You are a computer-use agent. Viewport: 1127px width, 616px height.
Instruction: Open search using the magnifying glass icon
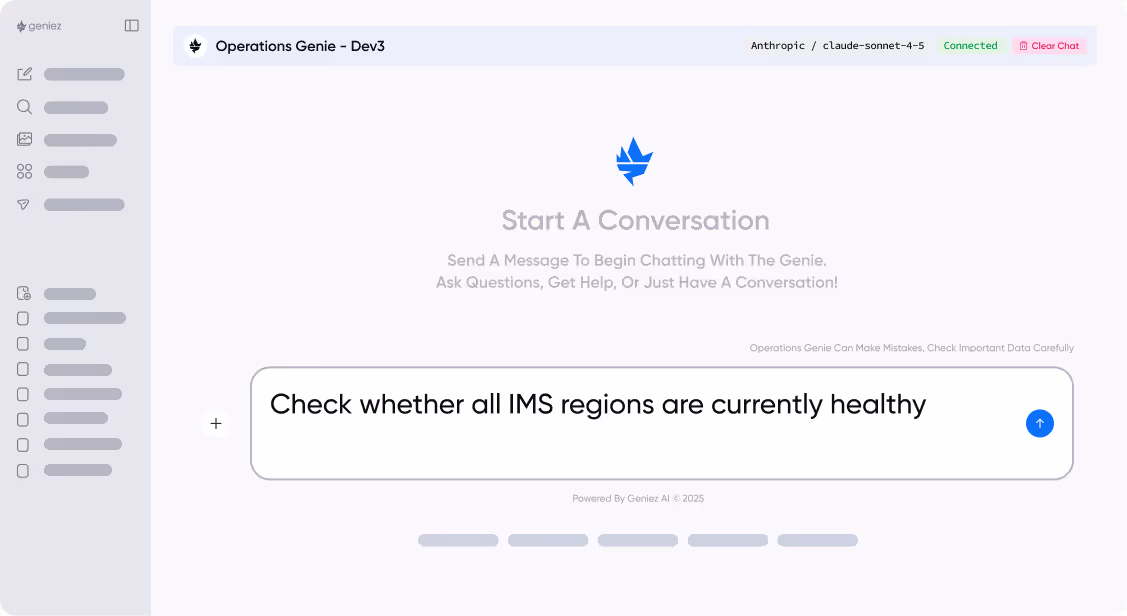pos(24,107)
